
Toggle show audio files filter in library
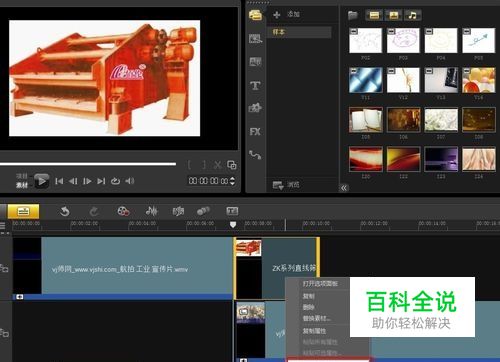[x=413, y=15]
